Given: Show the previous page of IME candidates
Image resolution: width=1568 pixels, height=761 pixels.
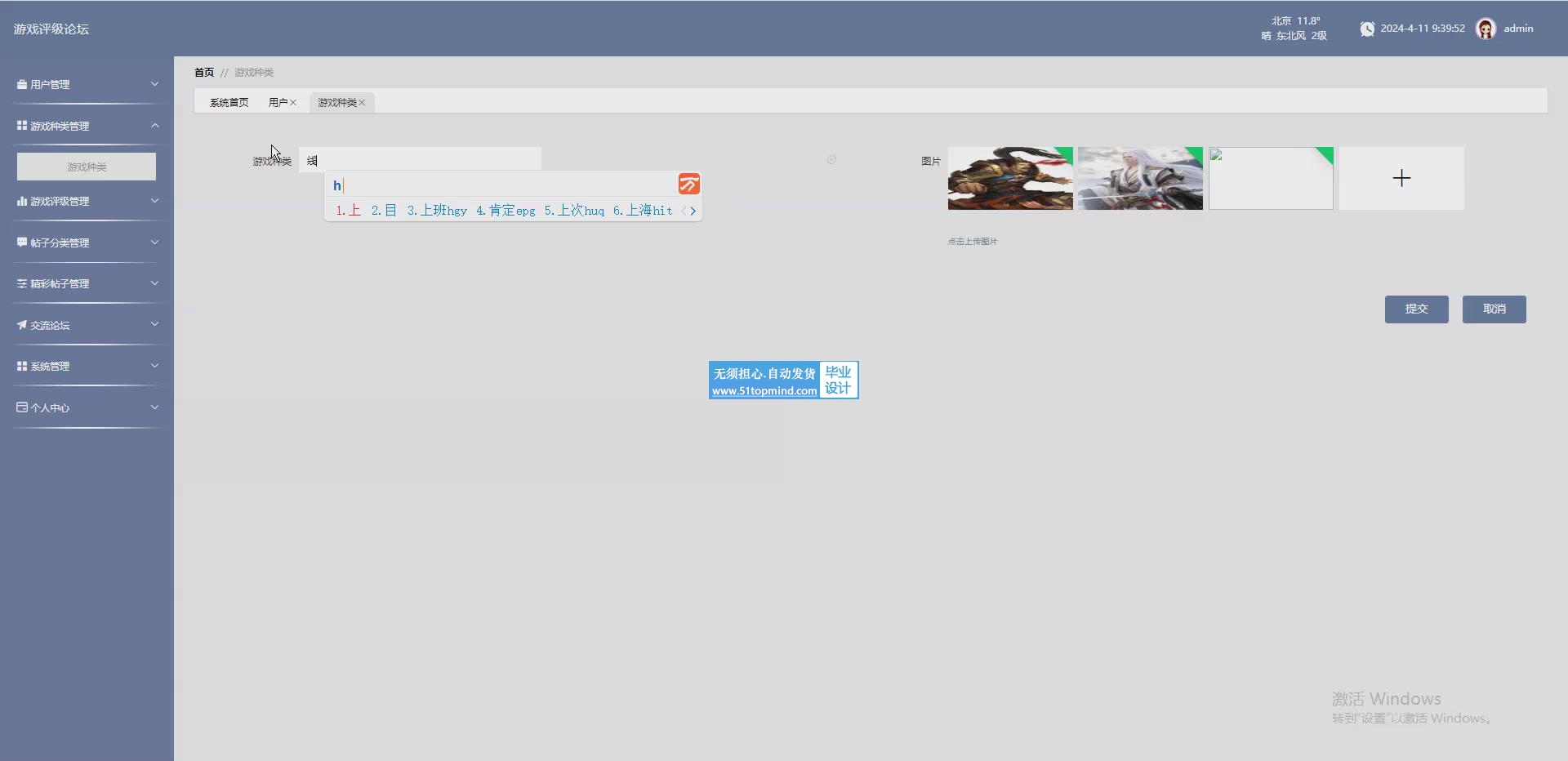Looking at the screenshot, I should pyautogui.click(x=684, y=211).
